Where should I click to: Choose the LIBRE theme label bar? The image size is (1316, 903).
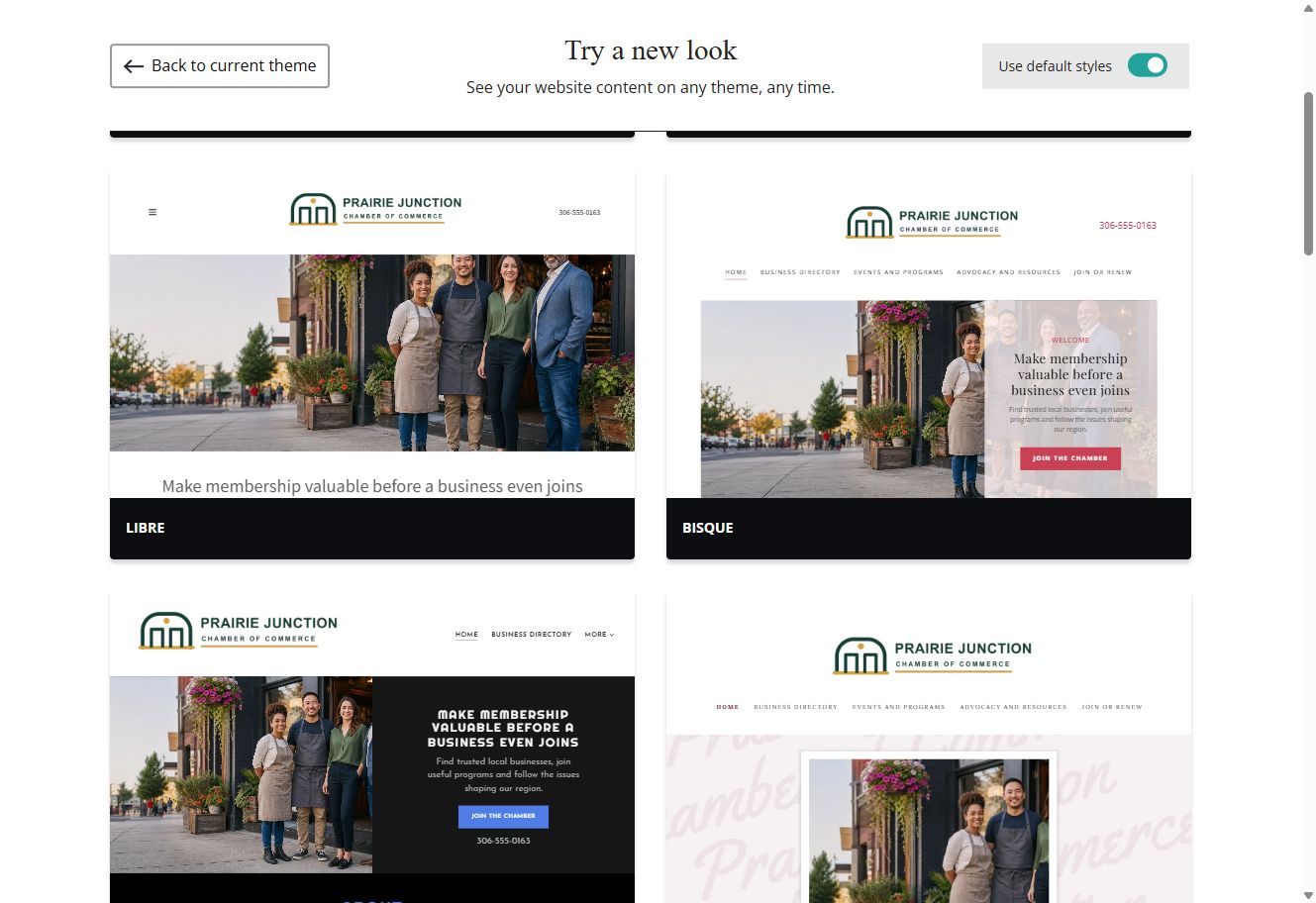pyautogui.click(x=372, y=528)
